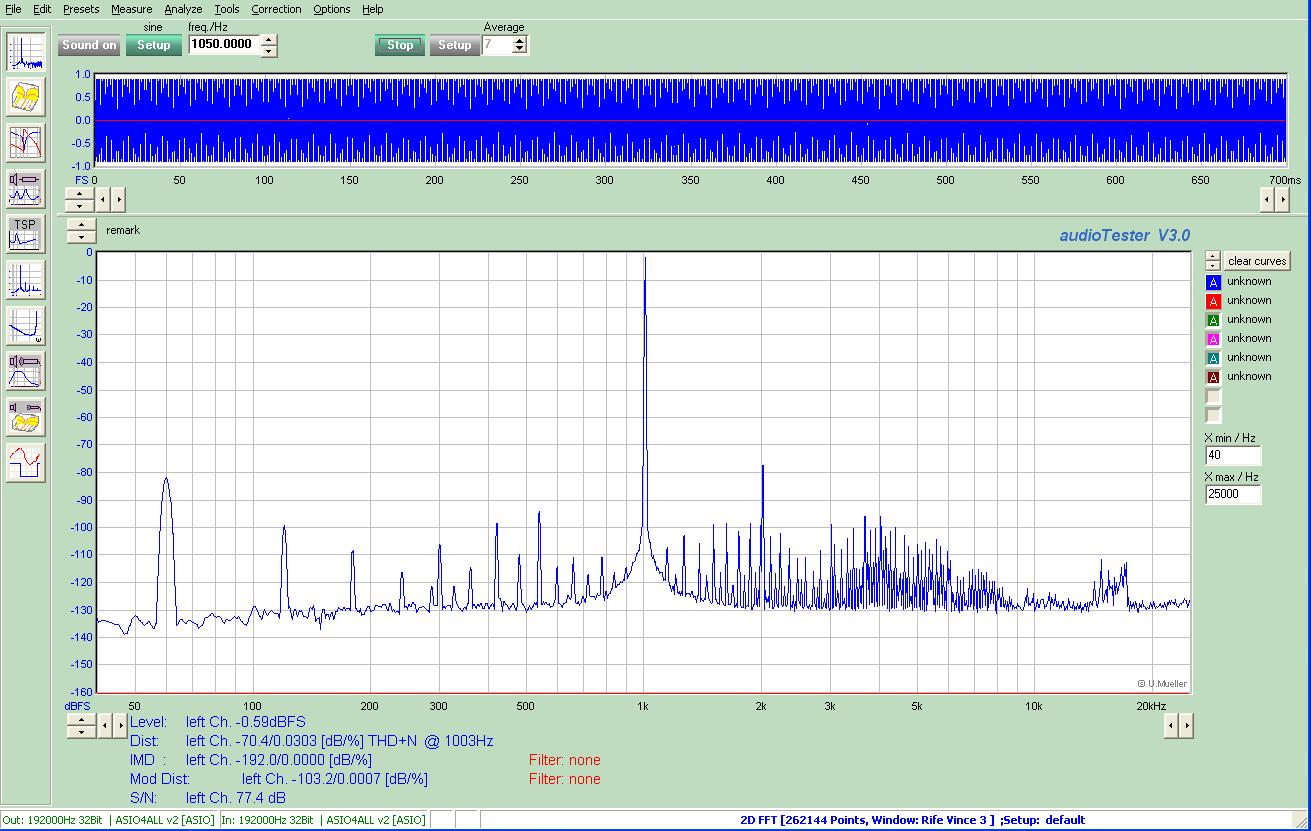Viewport: 1311px width, 831px height.
Task: Open the Measure menu
Action: 132,9
